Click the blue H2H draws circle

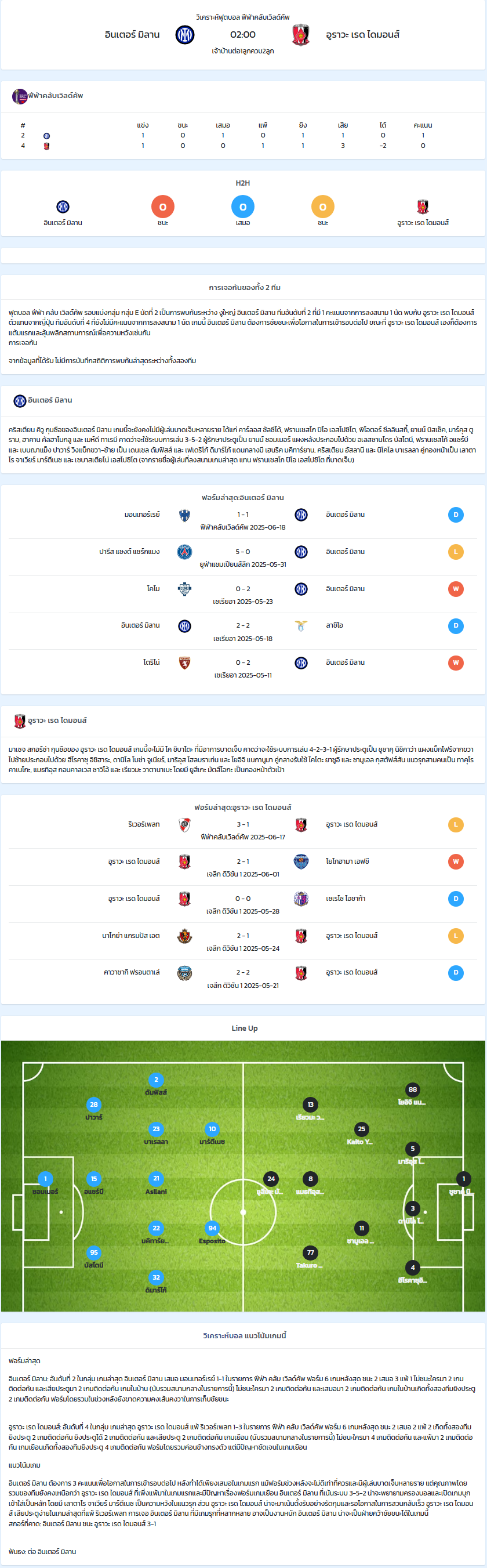click(242, 207)
